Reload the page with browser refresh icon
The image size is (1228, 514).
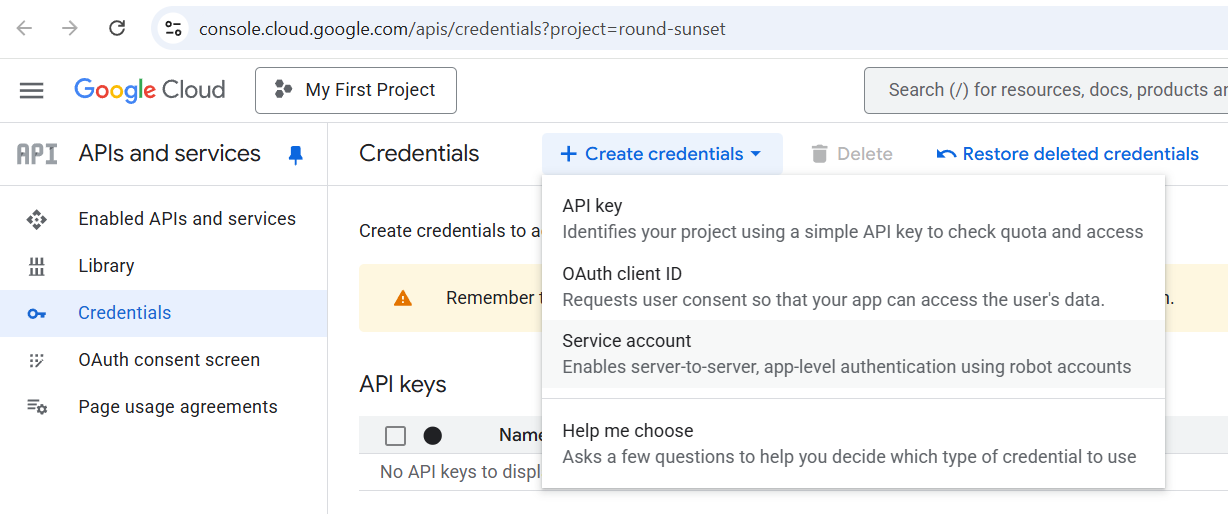click(x=117, y=28)
